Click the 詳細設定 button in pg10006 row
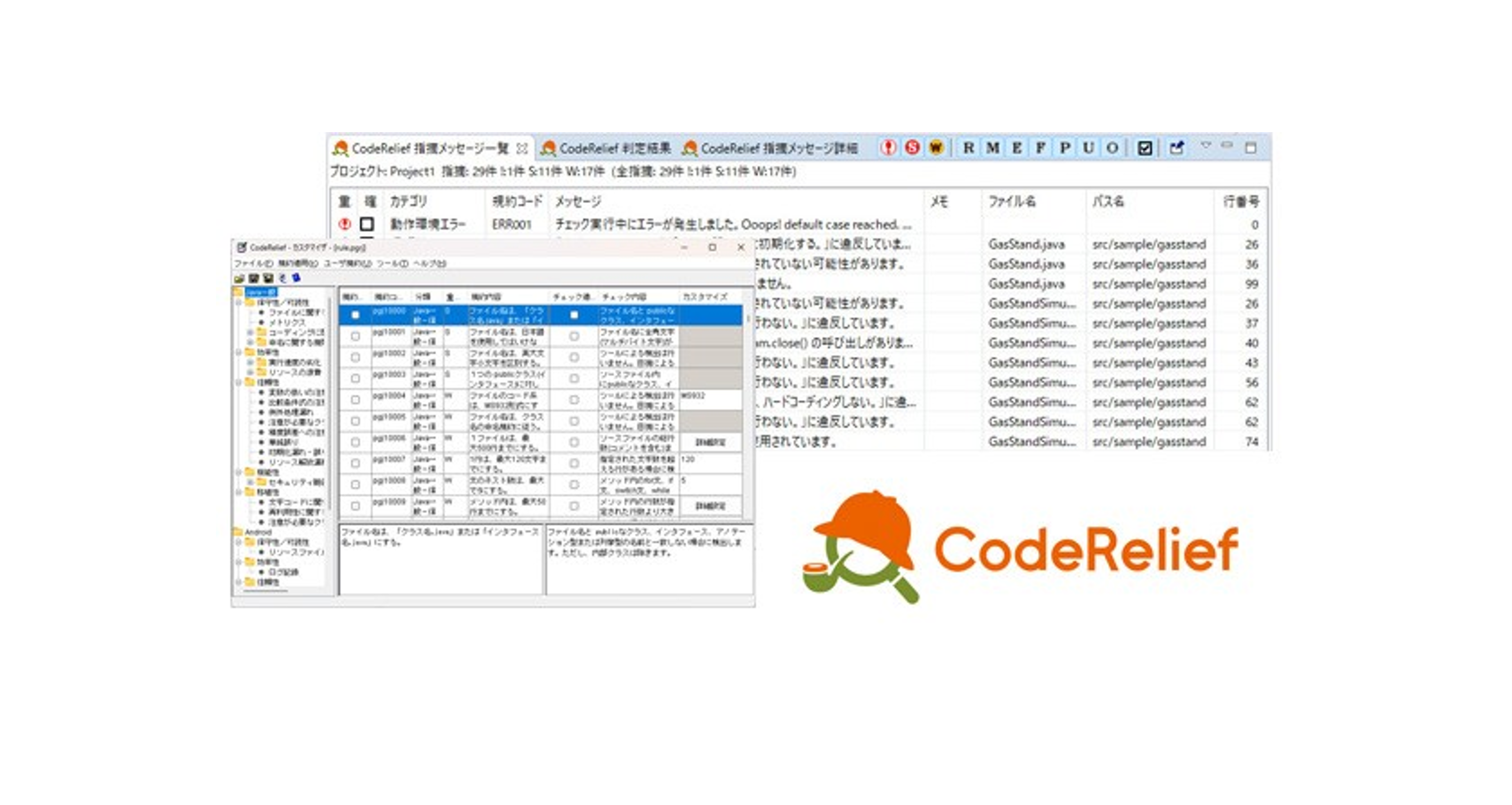The height and width of the screenshot is (805, 1512). tap(710, 442)
